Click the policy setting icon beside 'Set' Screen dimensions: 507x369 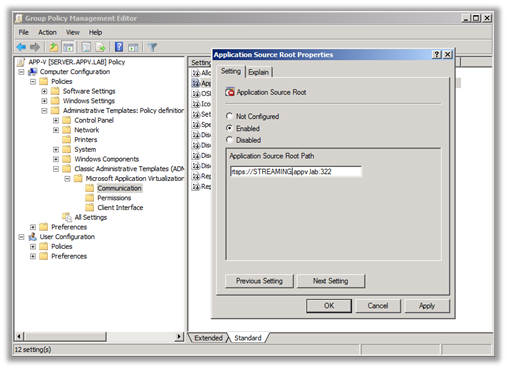(x=196, y=114)
